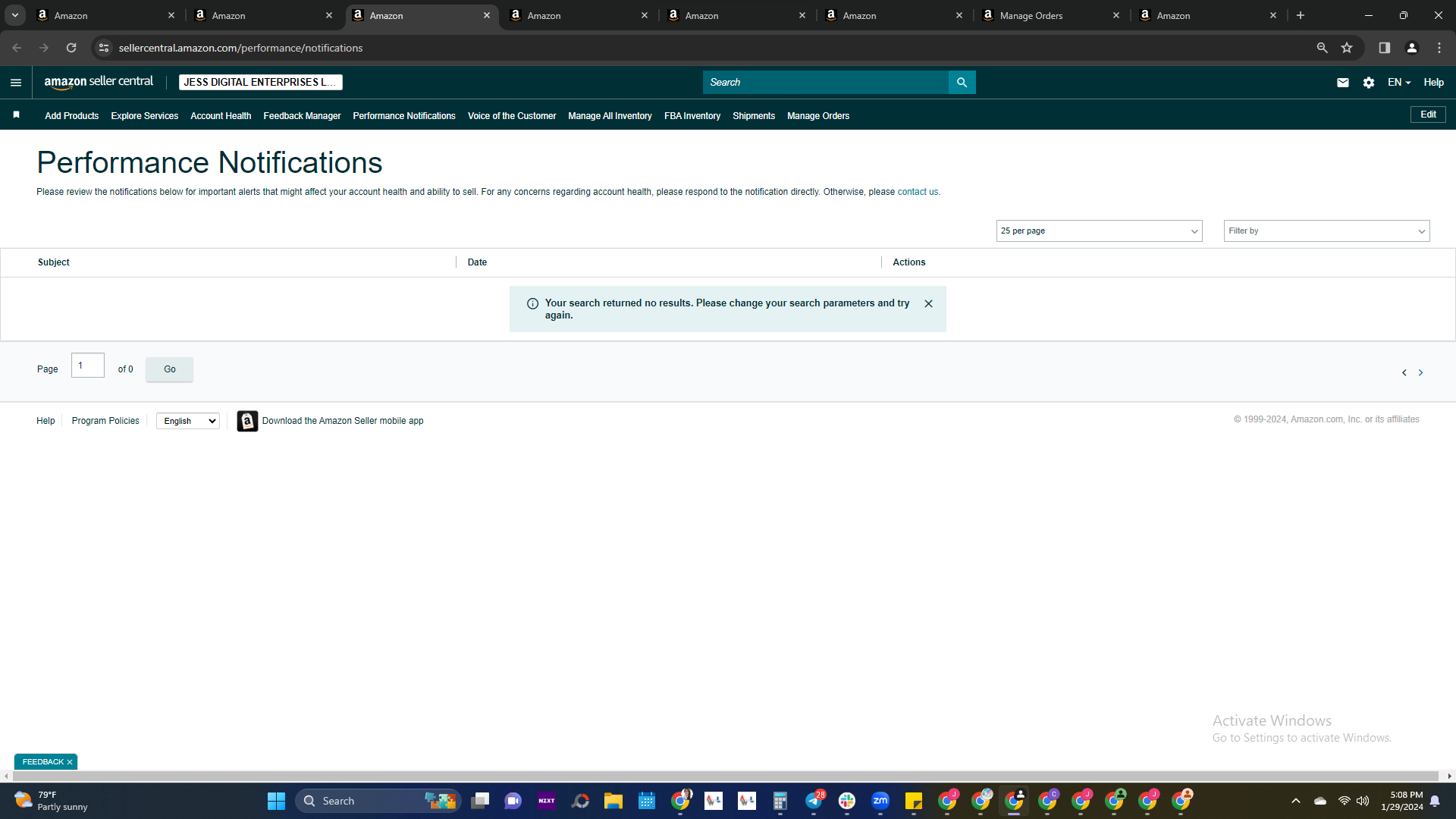Click the Amazon Seller mobile app icon
The image size is (1456, 819).
click(x=247, y=421)
